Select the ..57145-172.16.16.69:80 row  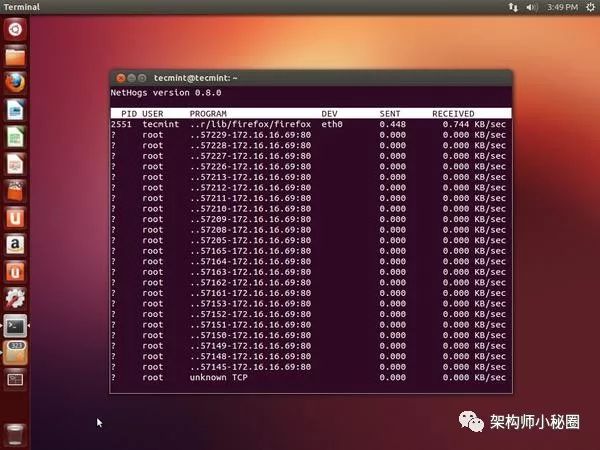311,367
